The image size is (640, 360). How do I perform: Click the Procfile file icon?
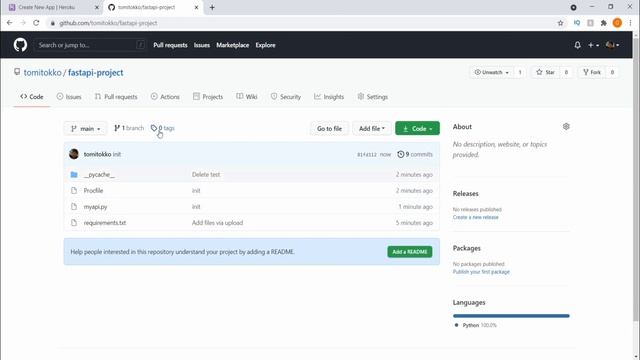[74, 191]
